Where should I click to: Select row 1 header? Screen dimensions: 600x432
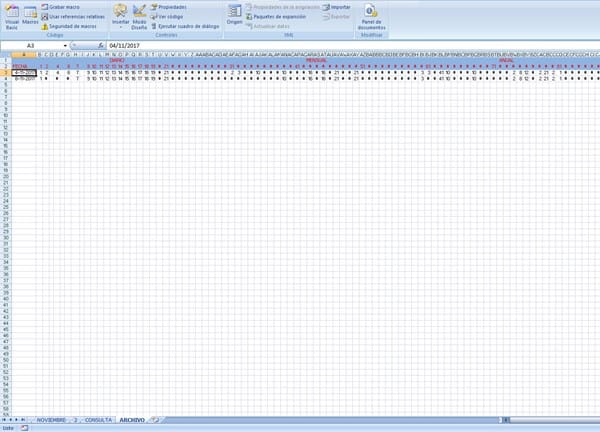click(6, 60)
